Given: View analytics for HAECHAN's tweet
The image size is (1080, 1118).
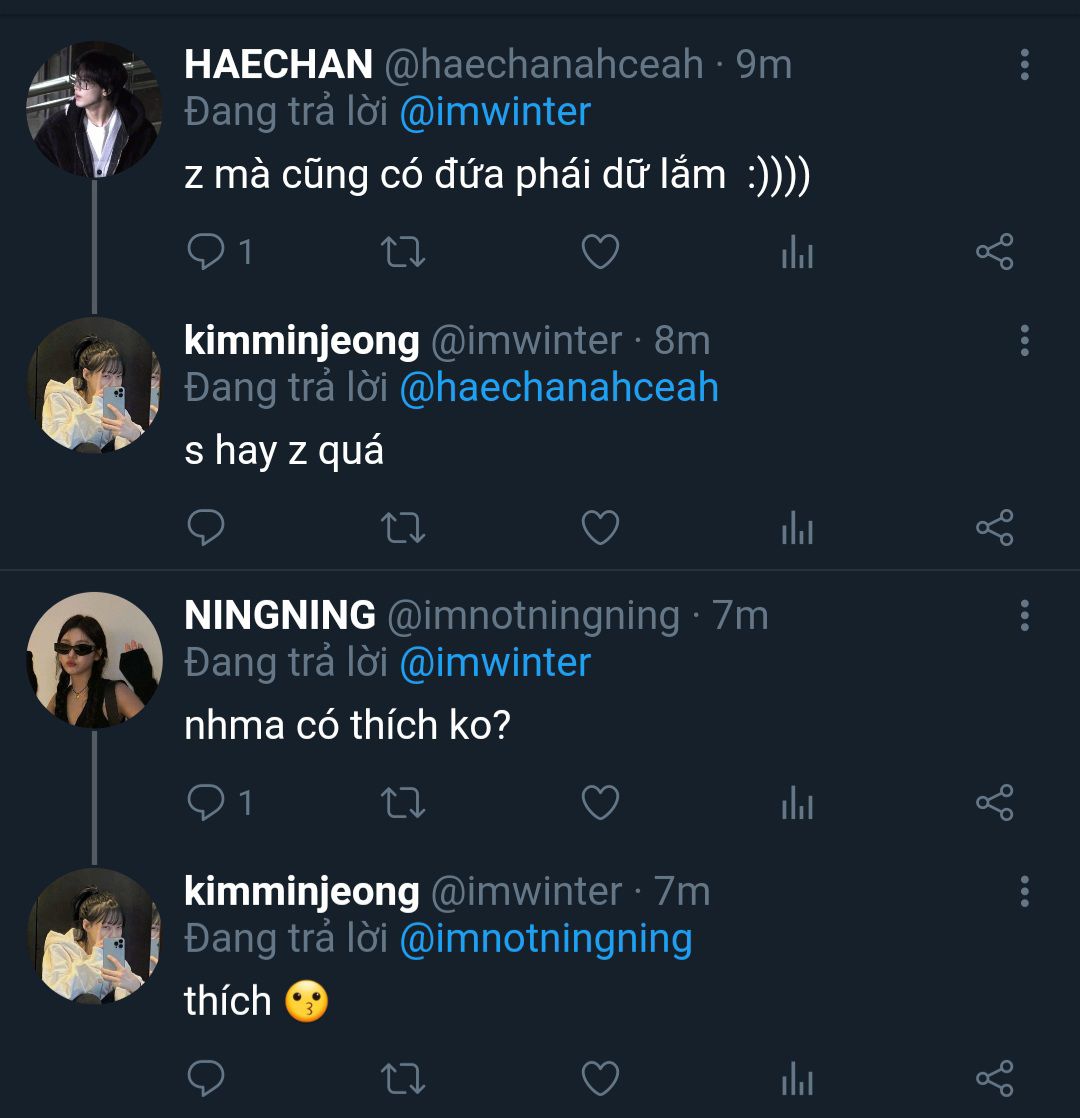Looking at the screenshot, I should click(x=797, y=251).
